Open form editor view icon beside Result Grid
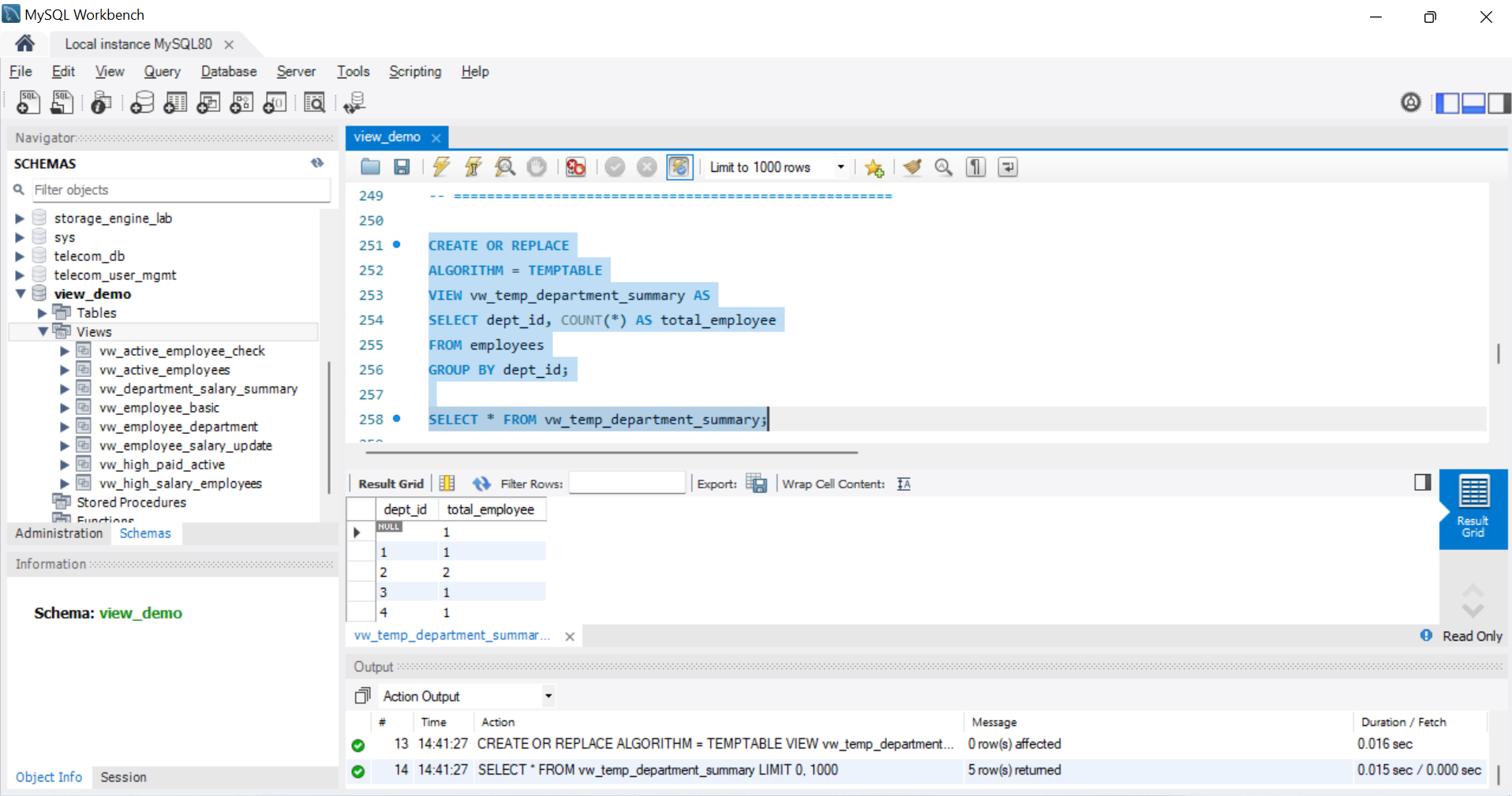The width and height of the screenshot is (1512, 796). point(447,484)
